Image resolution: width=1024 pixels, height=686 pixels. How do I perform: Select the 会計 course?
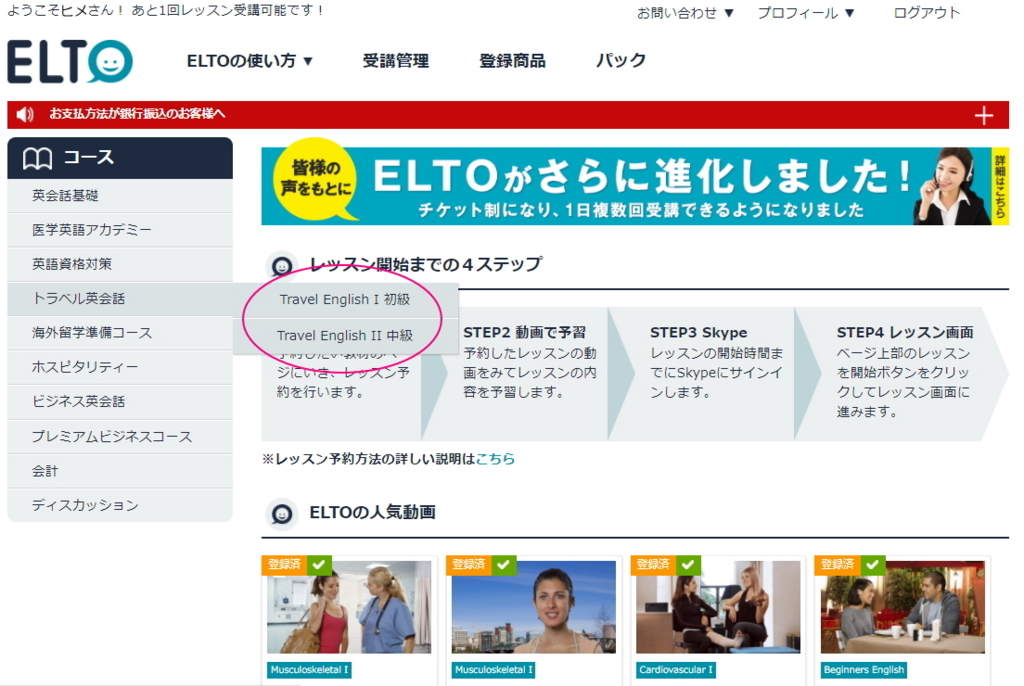pos(120,471)
